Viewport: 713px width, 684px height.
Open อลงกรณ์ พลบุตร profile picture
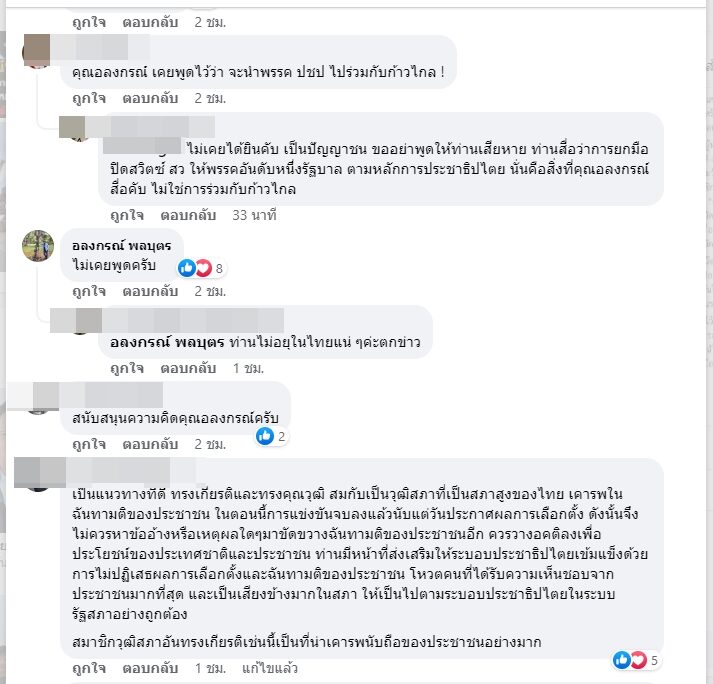click(x=38, y=246)
